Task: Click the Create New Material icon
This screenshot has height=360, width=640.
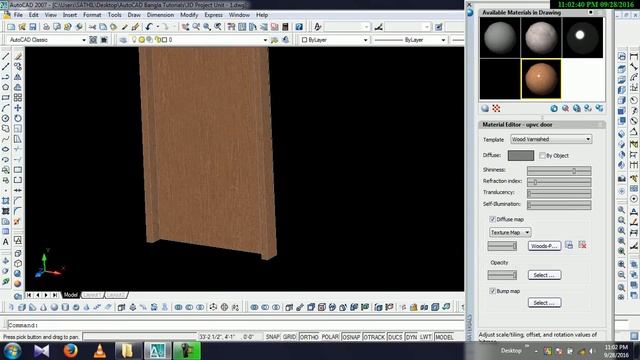Action: tap(554, 109)
